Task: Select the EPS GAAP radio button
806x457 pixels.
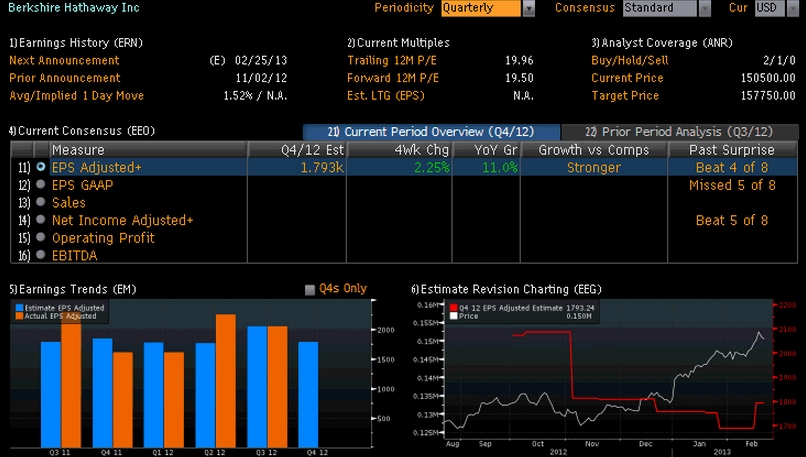Action: coord(41,185)
